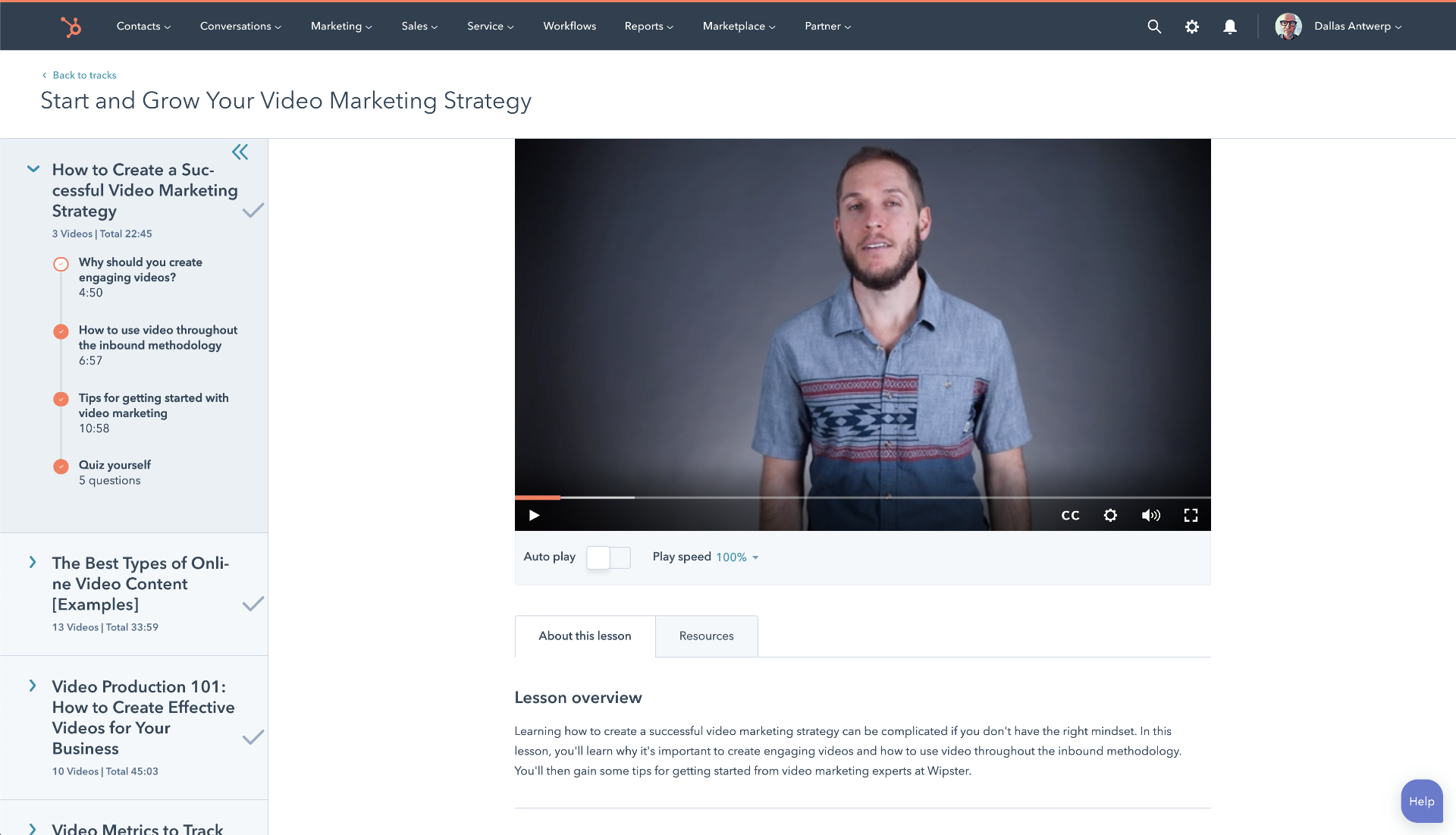Open settings gear in top navigation
1456x835 pixels.
tap(1192, 27)
